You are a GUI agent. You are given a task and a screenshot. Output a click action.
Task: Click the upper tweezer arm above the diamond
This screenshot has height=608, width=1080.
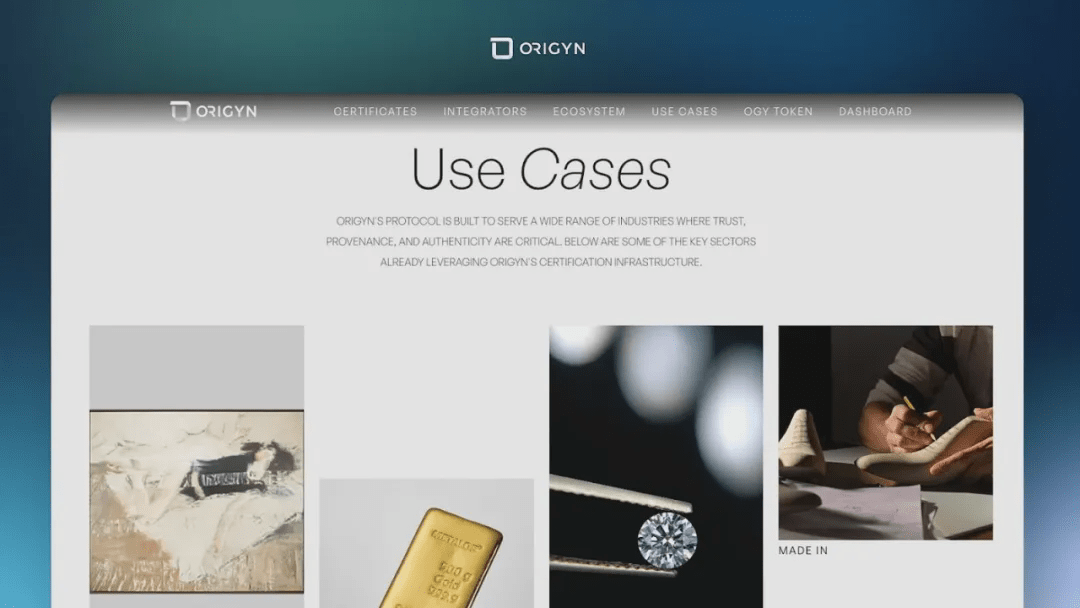[620, 494]
